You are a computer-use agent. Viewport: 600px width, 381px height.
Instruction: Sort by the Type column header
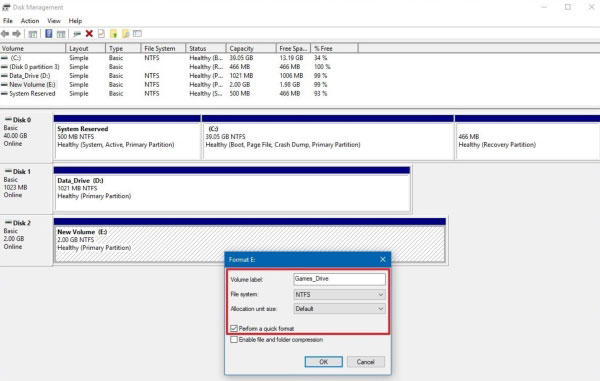[123, 49]
